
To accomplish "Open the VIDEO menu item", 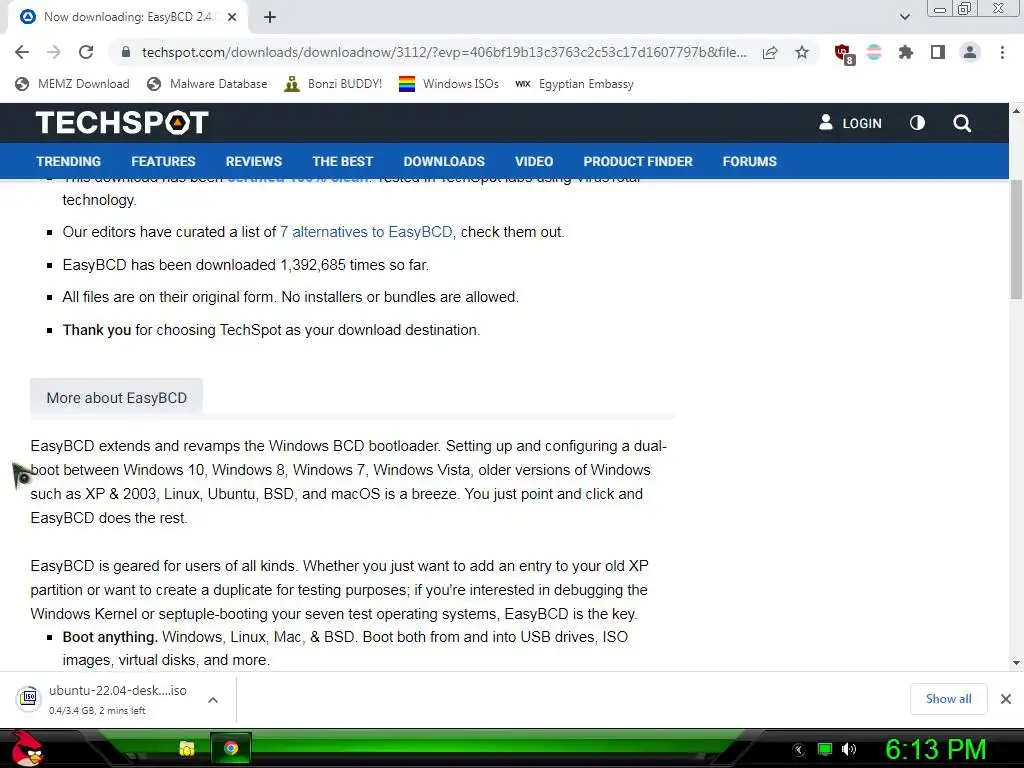I will [534, 161].
